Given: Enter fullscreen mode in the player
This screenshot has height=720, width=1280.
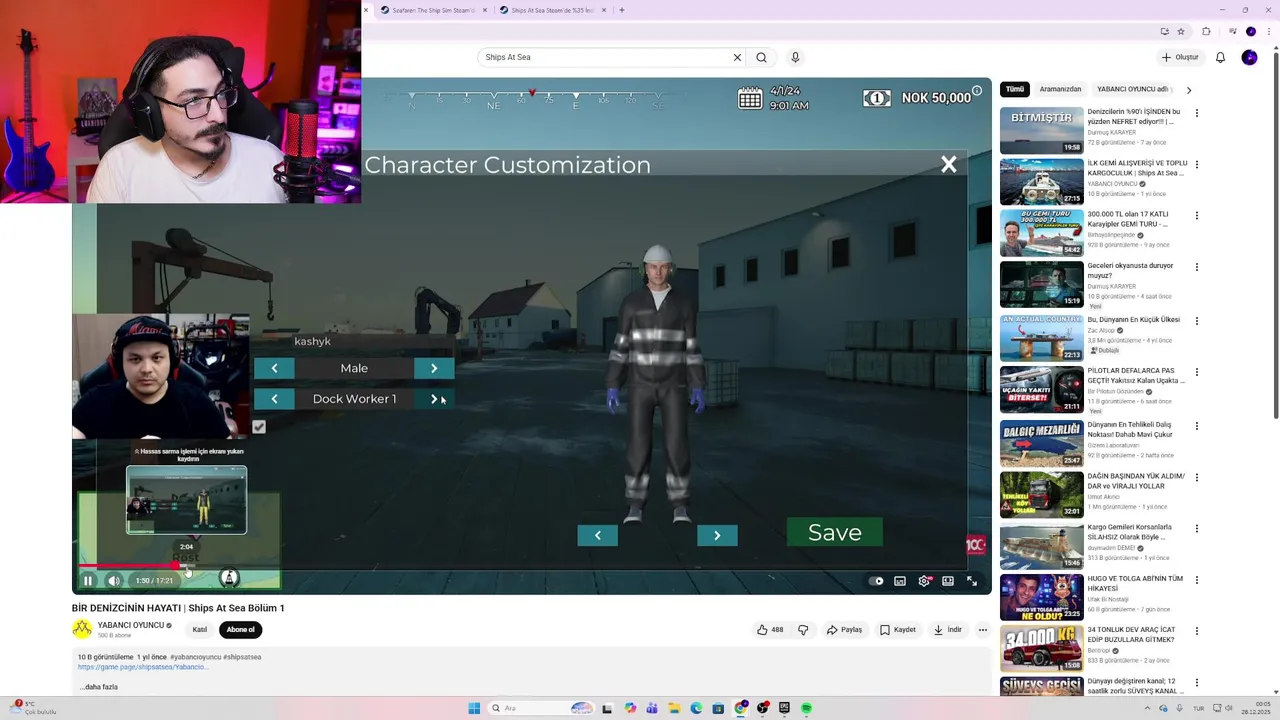Looking at the screenshot, I should click(x=972, y=581).
